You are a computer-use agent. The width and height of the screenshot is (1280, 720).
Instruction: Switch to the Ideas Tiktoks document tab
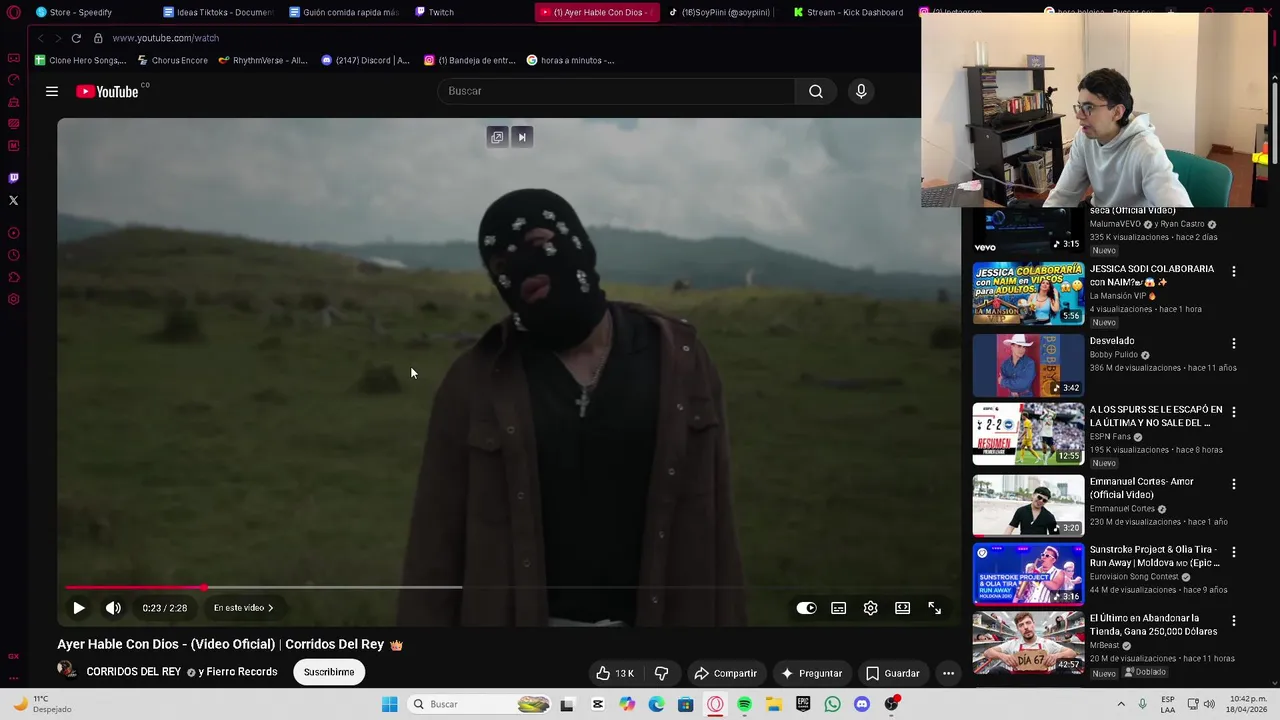pyautogui.click(x=218, y=12)
